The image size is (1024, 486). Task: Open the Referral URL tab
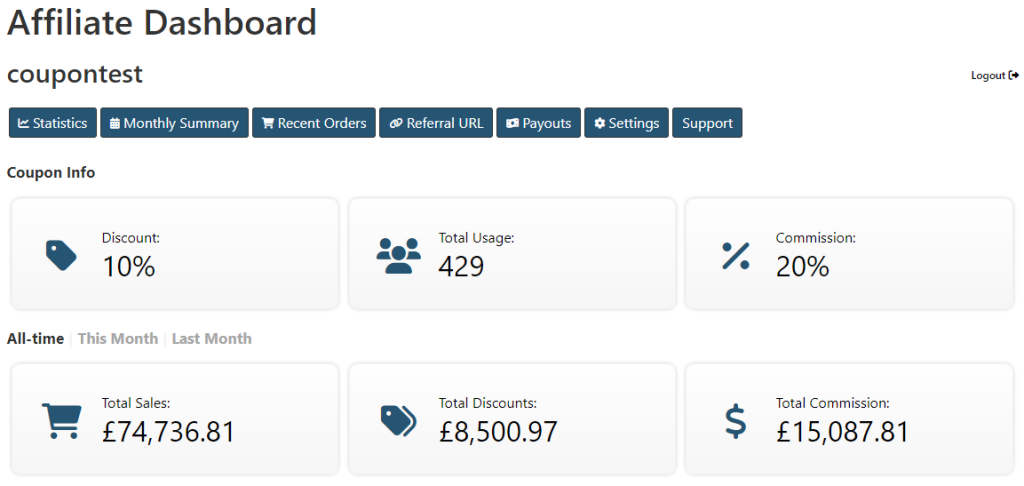(x=436, y=123)
